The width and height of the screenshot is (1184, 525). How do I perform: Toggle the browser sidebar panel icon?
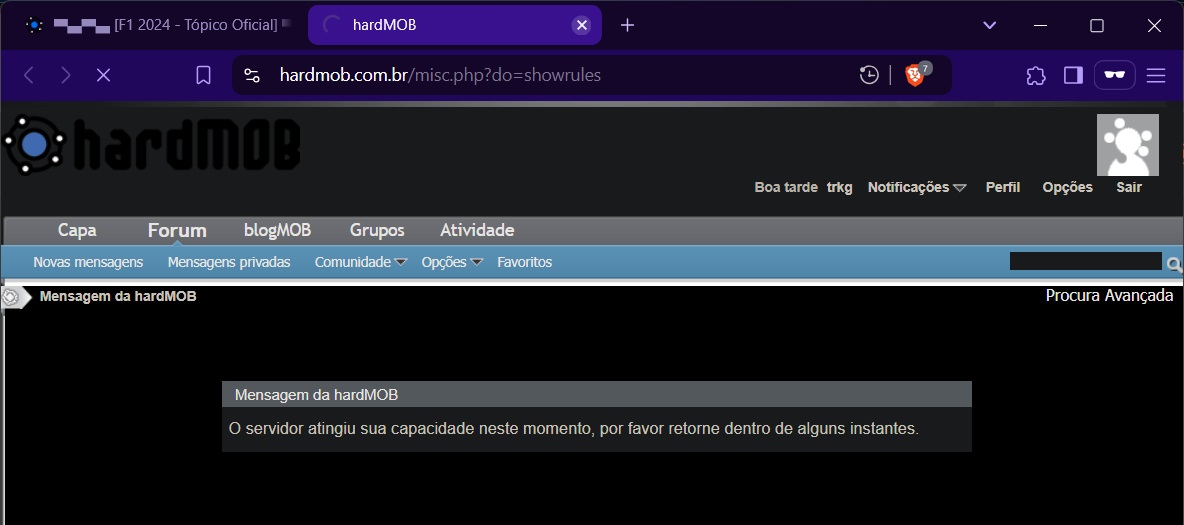click(1073, 75)
